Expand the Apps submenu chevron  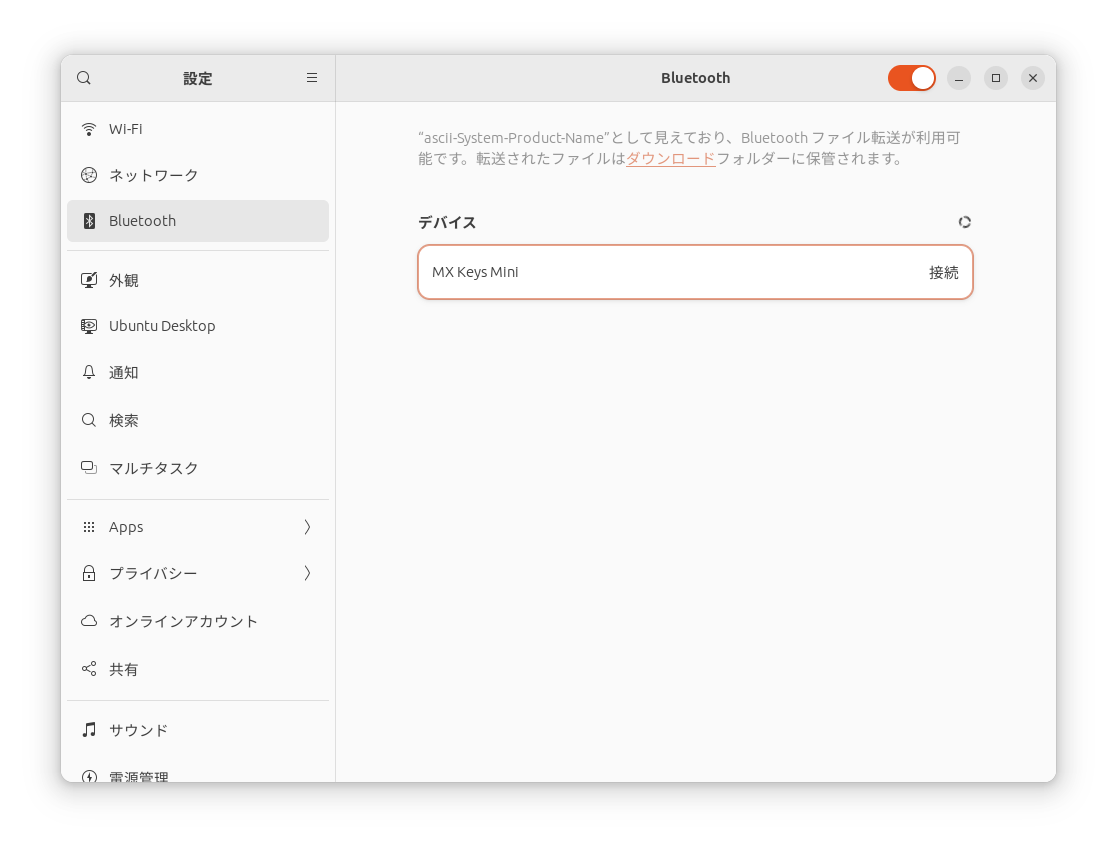click(x=307, y=527)
